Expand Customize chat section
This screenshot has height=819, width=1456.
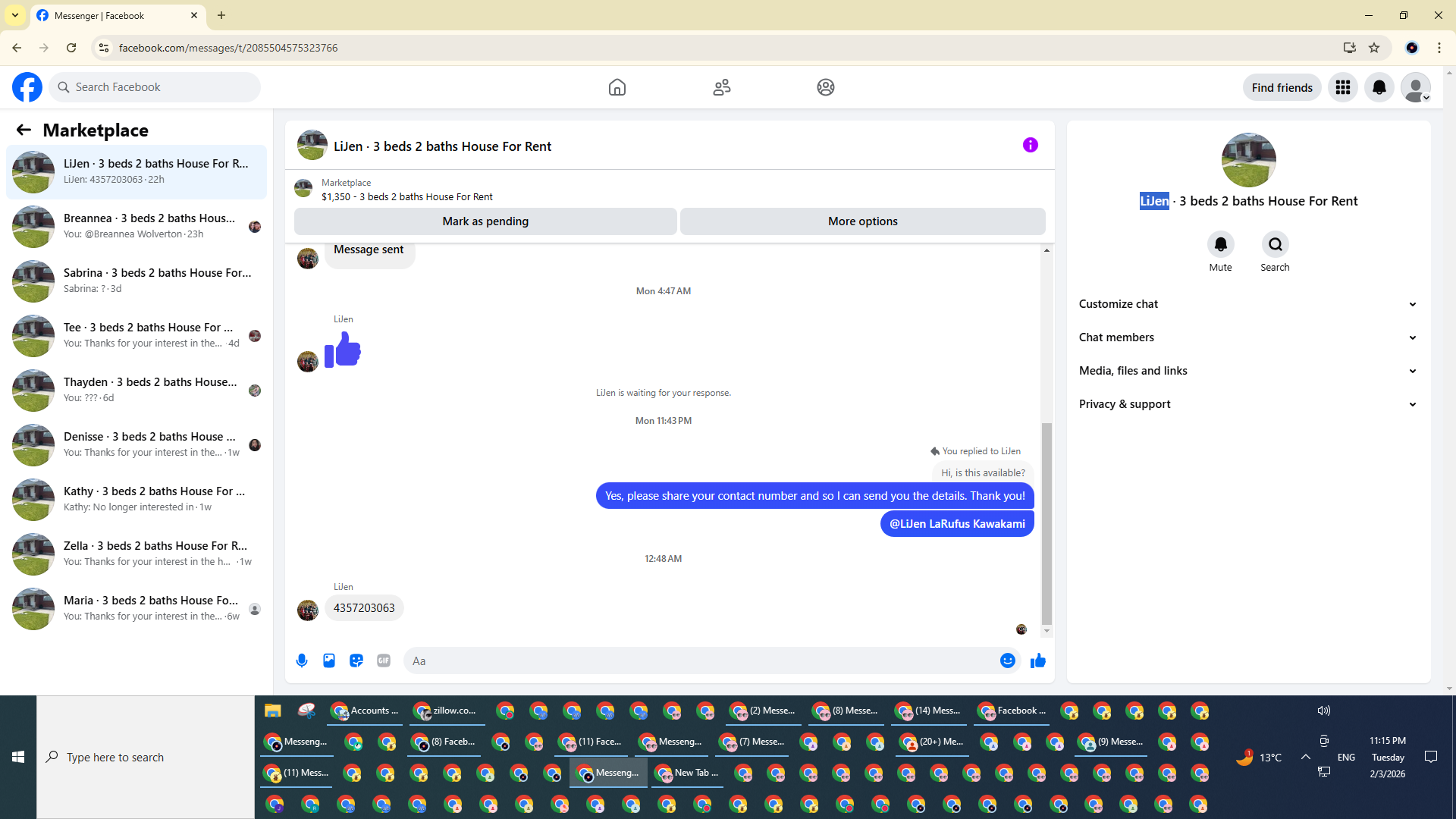tap(1247, 304)
